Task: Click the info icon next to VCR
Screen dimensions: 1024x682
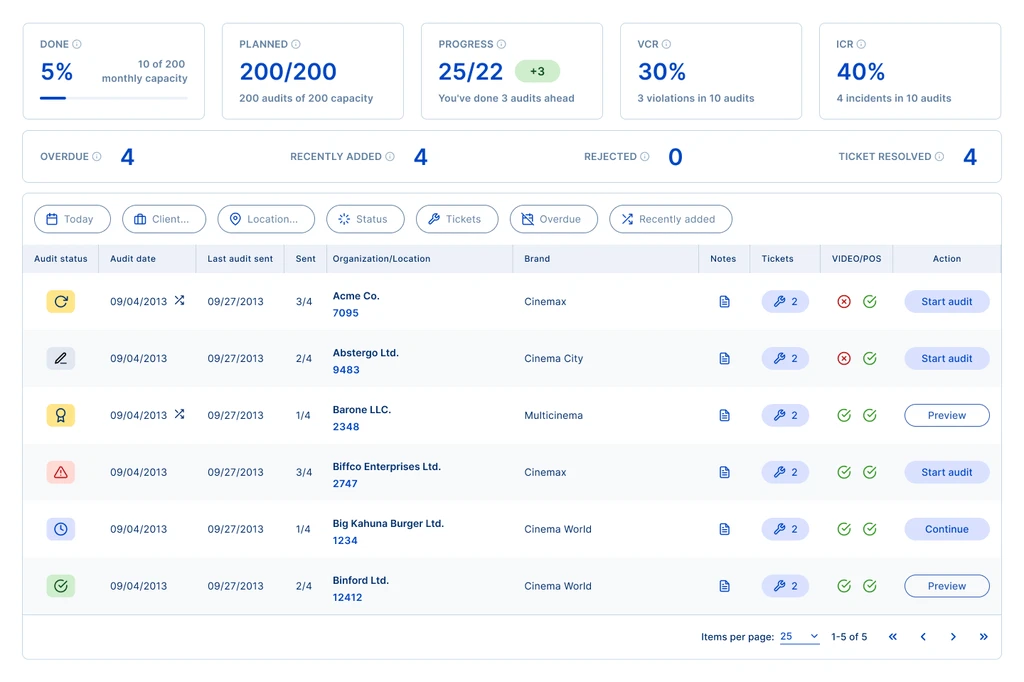Action: tap(666, 44)
